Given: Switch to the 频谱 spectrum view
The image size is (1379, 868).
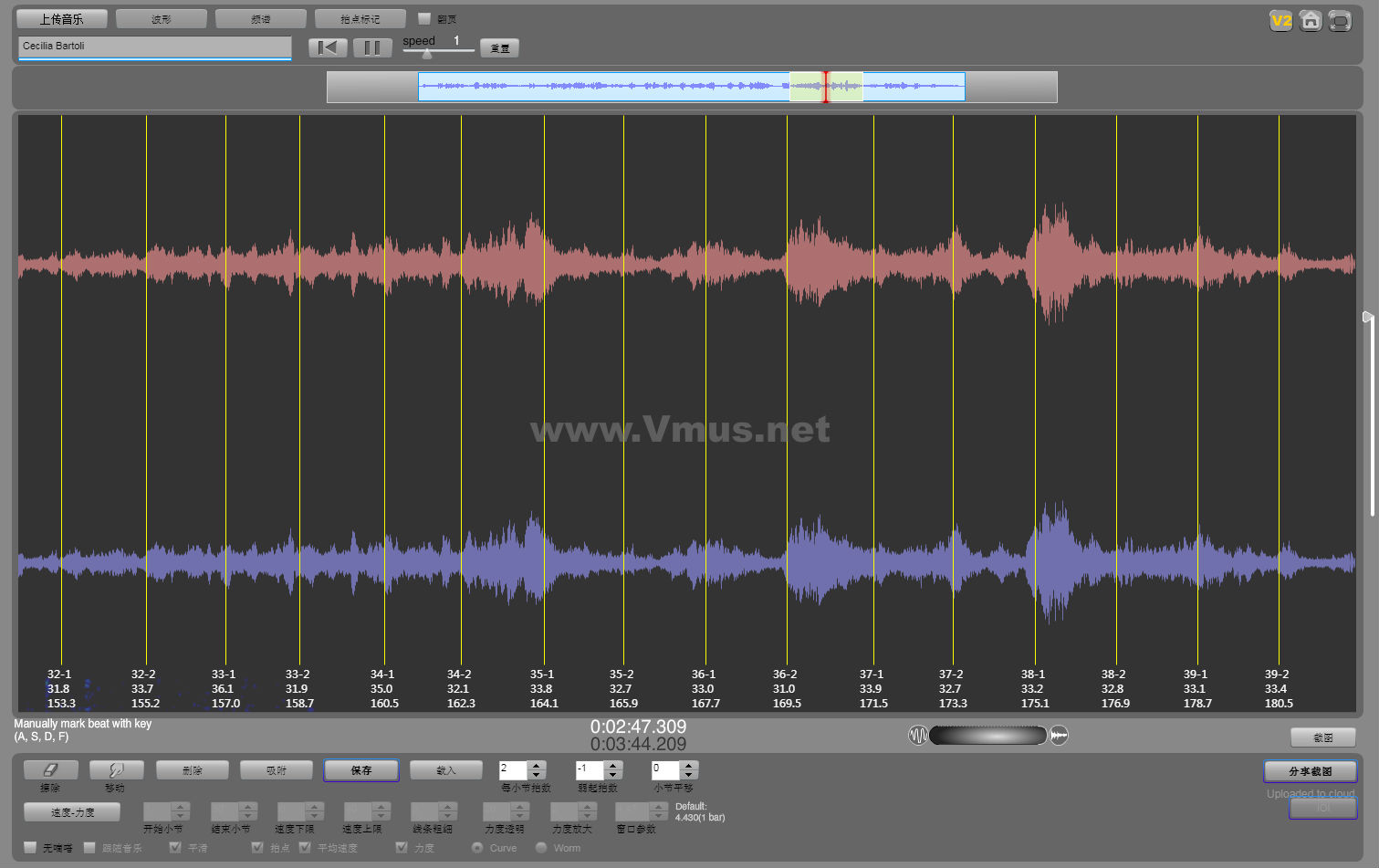Looking at the screenshot, I should (261, 18).
